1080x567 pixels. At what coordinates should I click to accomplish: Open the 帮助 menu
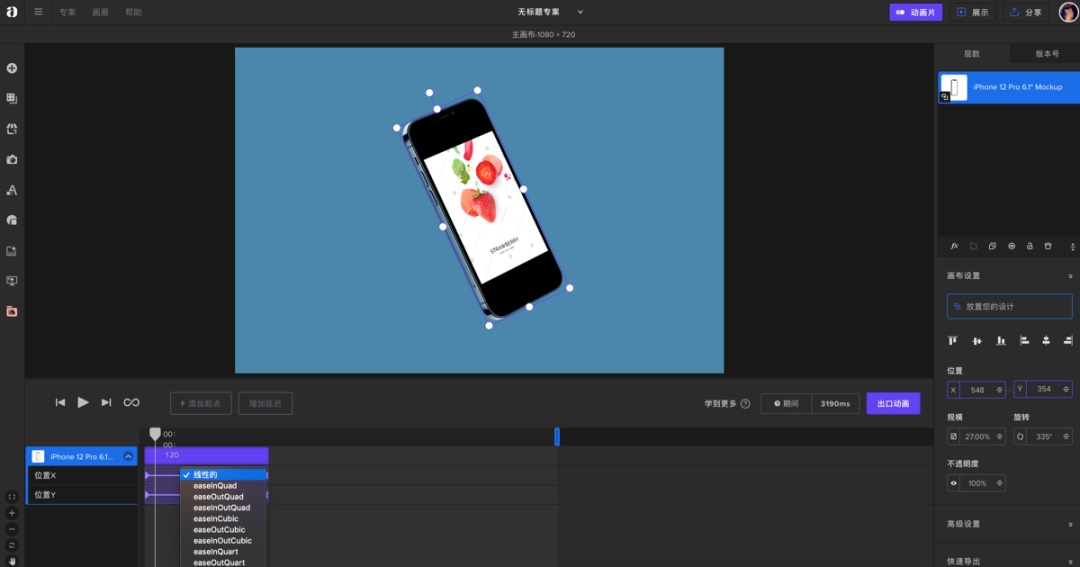pyautogui.click(x=134, y=12)
